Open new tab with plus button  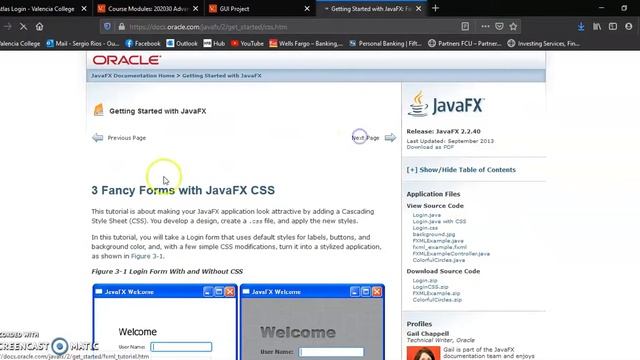click(435, 8)
